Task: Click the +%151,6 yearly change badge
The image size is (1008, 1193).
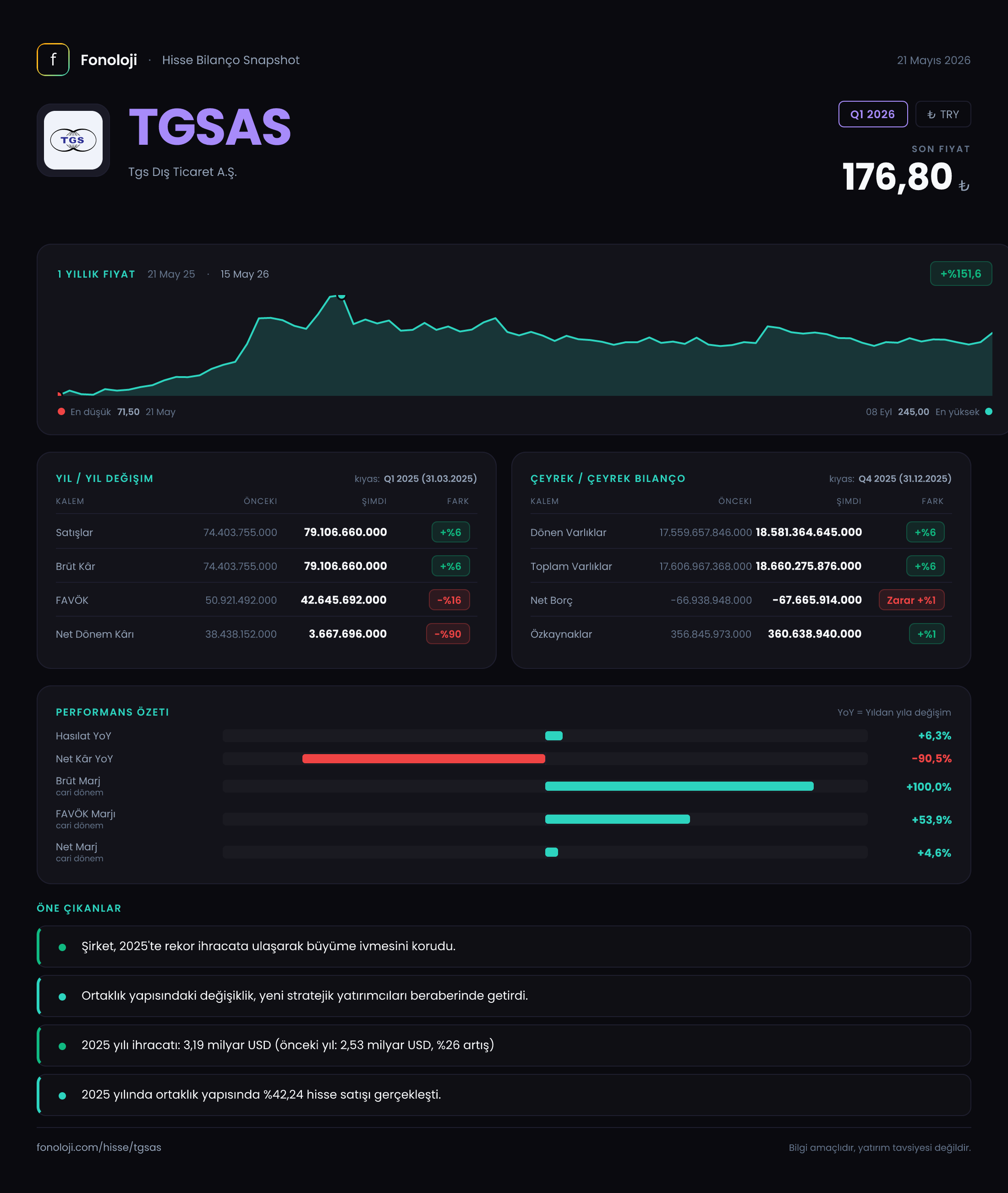Action: 960,274
